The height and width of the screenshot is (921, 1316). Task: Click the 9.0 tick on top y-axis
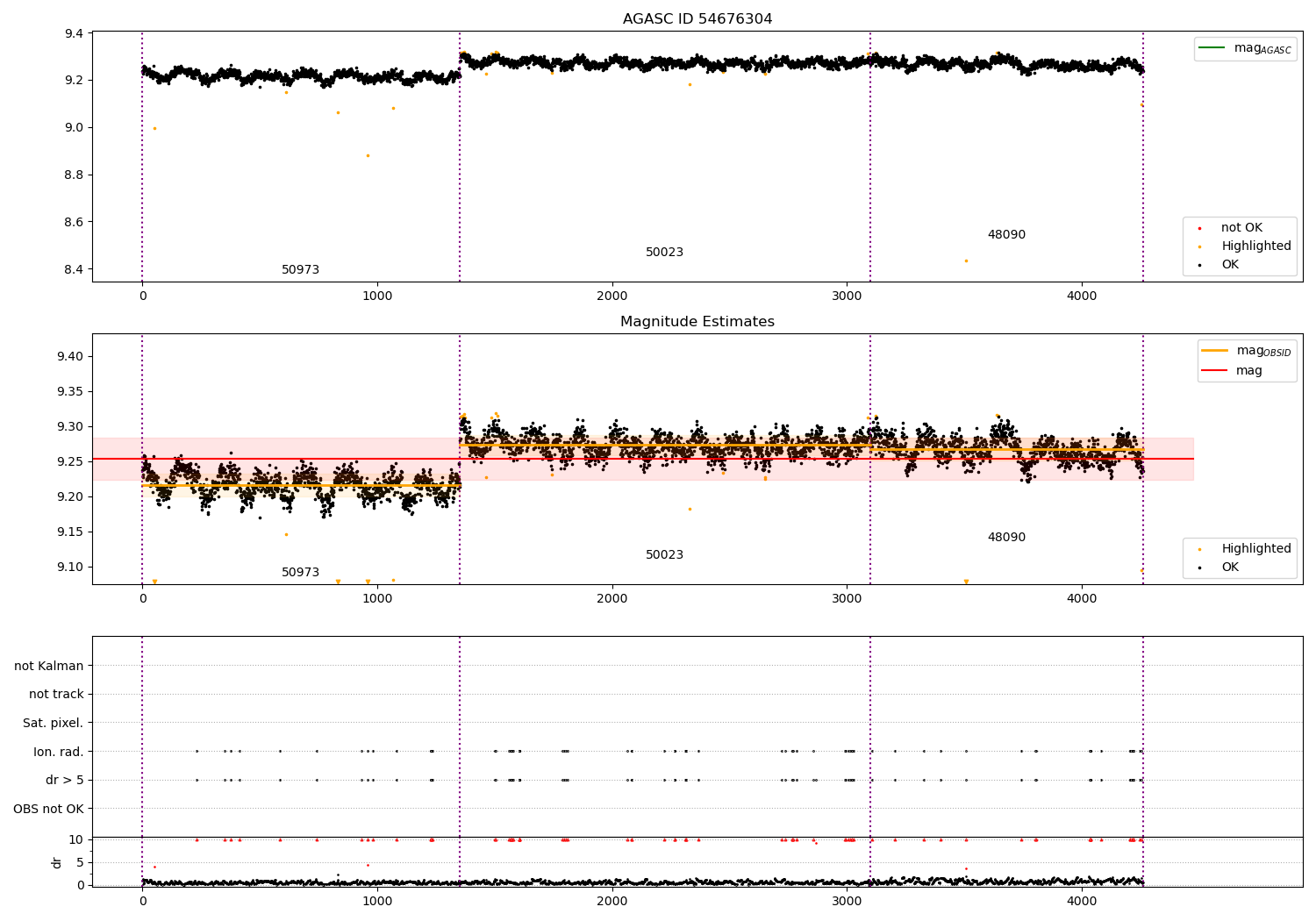pos(74,128)
